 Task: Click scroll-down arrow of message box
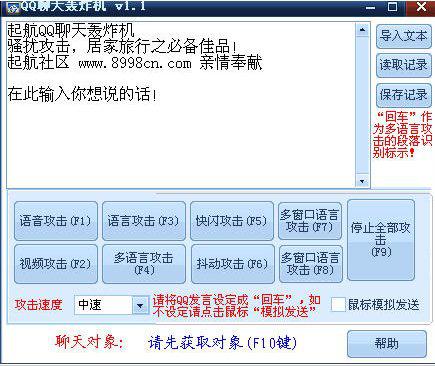362,181
